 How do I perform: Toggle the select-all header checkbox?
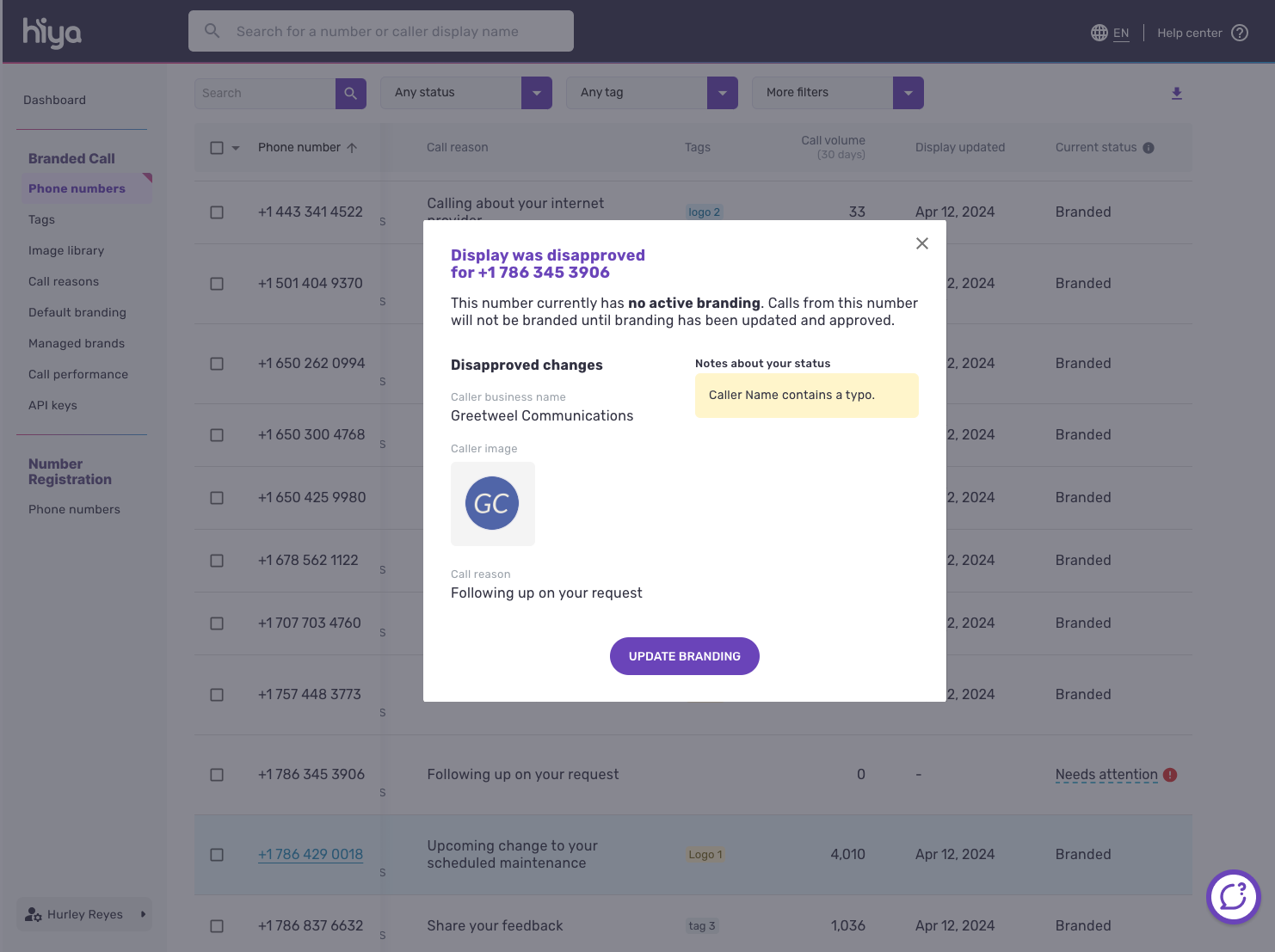(x=217, y=148)
